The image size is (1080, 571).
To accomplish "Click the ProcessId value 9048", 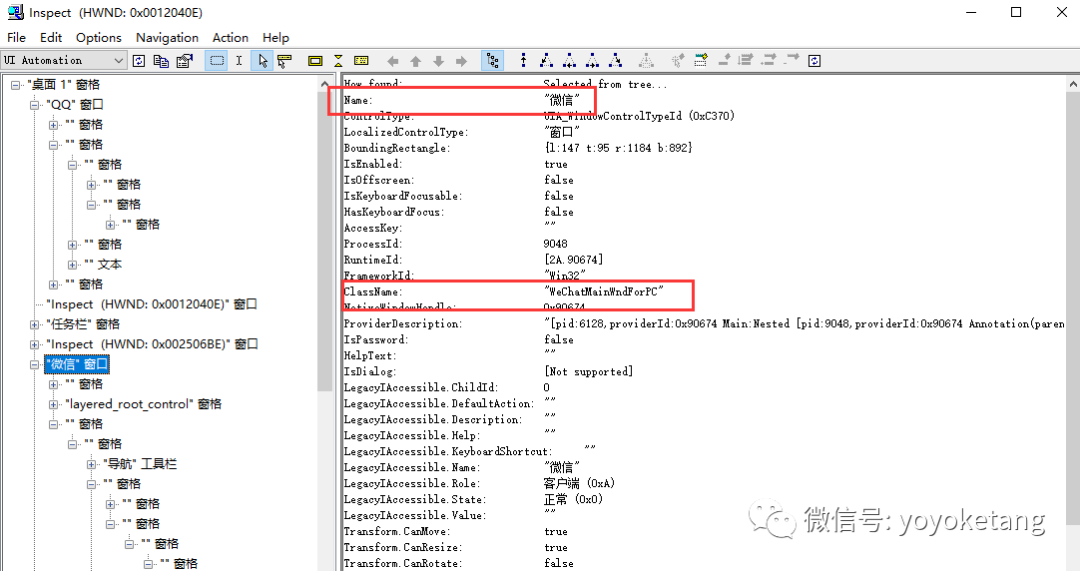I will tap(555, 244).
